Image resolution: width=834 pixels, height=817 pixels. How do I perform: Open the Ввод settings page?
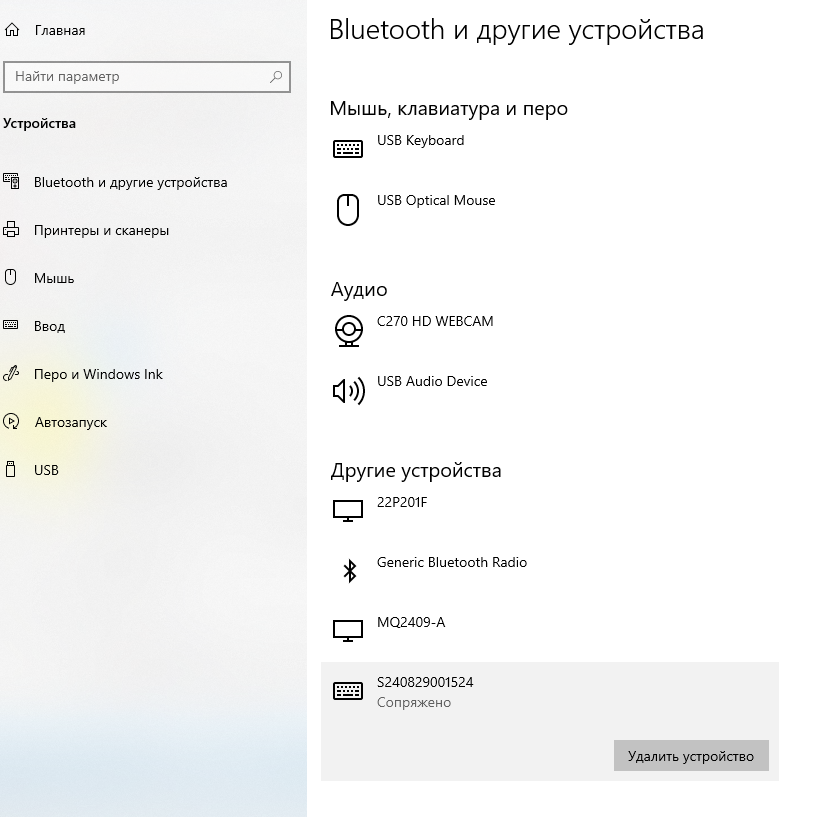(x=49, y=327)
